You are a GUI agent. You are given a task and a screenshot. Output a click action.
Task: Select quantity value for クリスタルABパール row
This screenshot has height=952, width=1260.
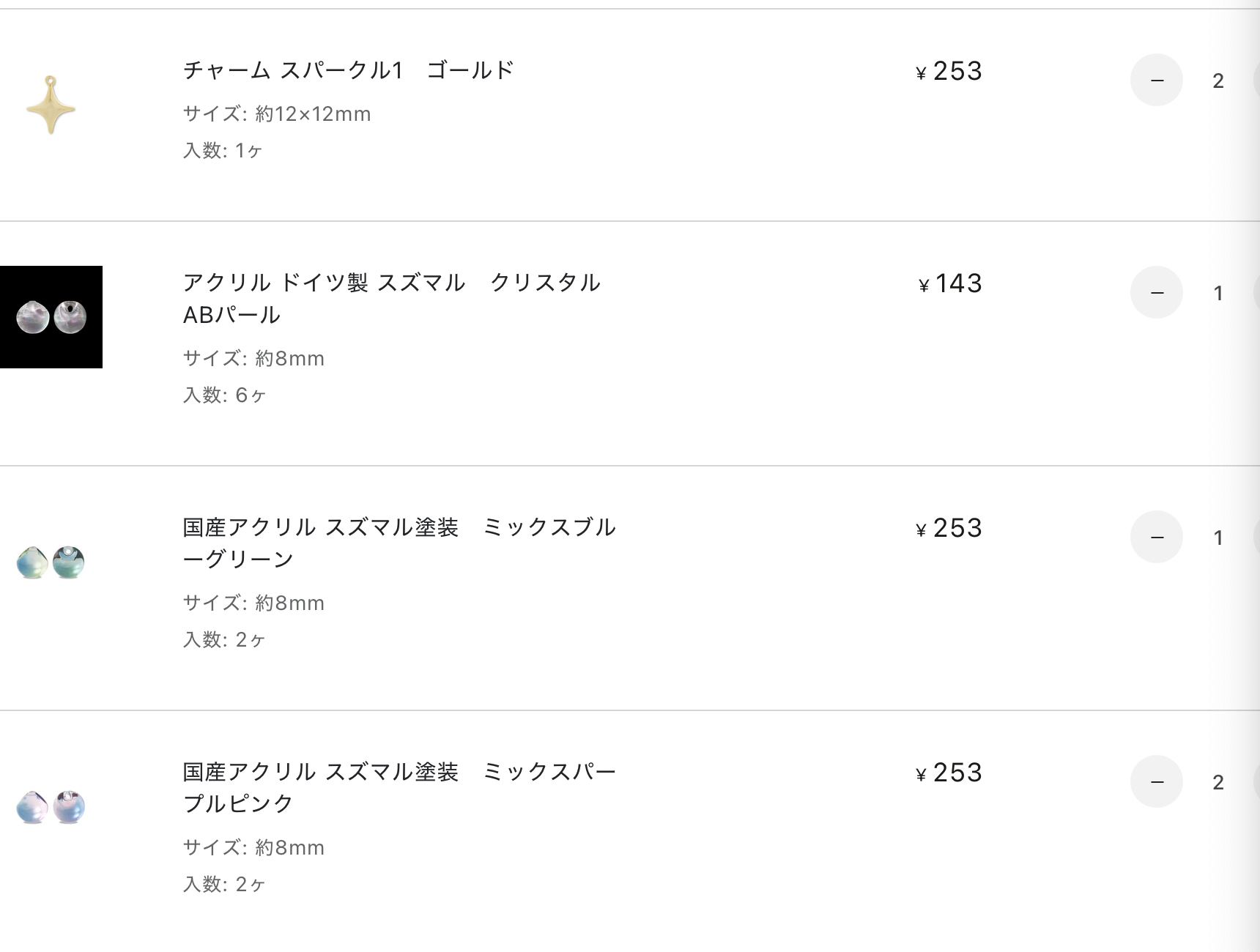click(x=1218, y=293)
